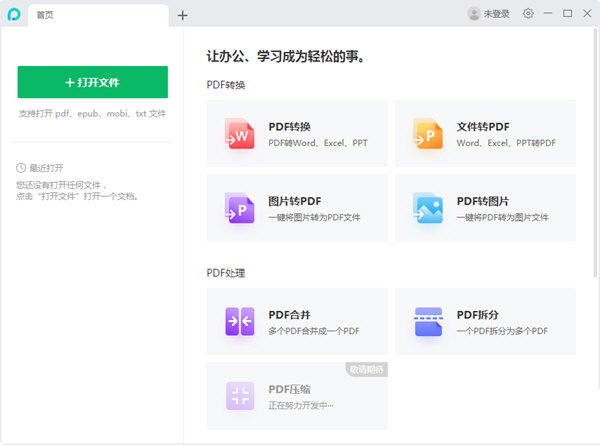Click the 敬请期待 badge

coord(367,369)
